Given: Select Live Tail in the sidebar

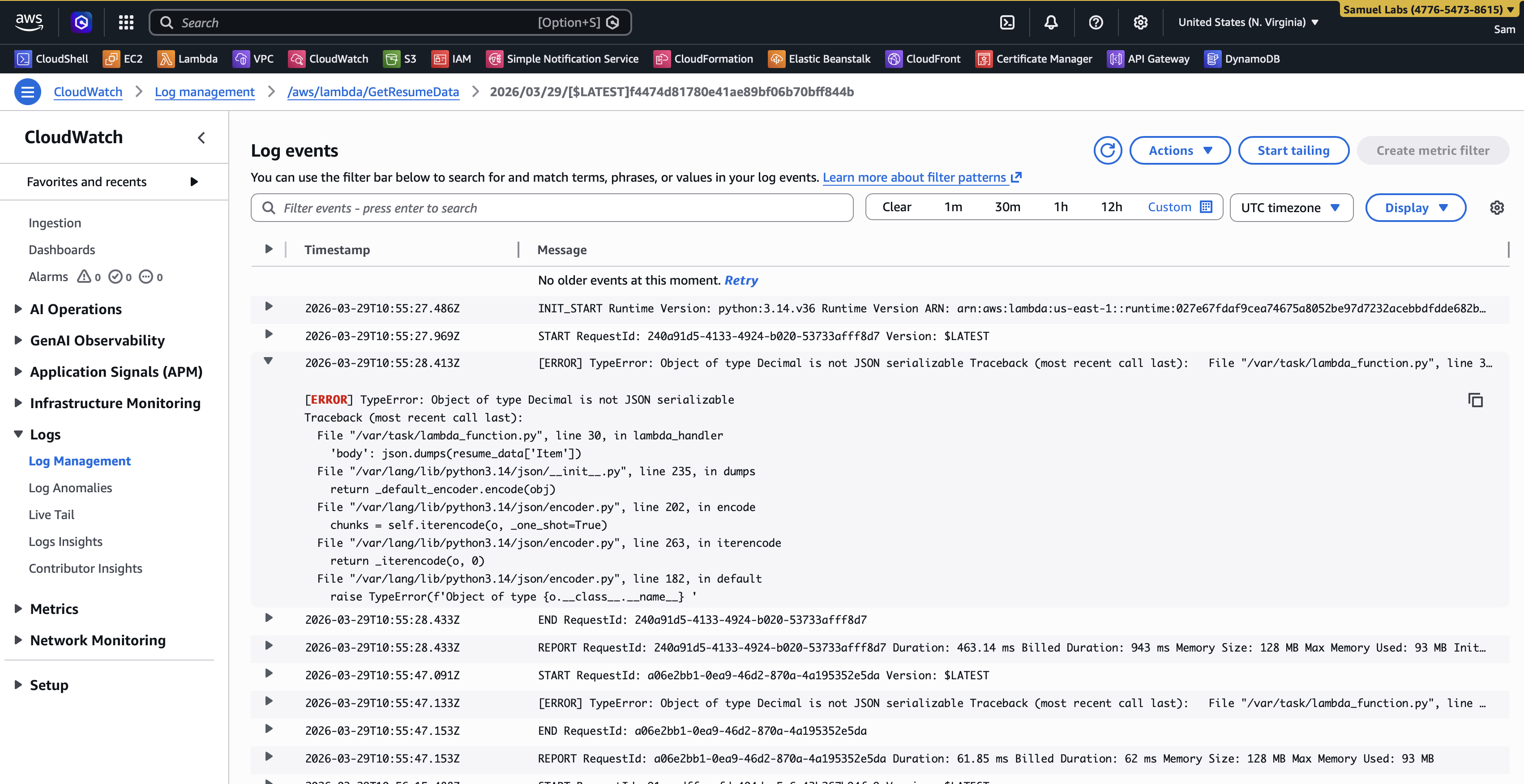Looking at the screenshot, I should click(x=51, y=515).
